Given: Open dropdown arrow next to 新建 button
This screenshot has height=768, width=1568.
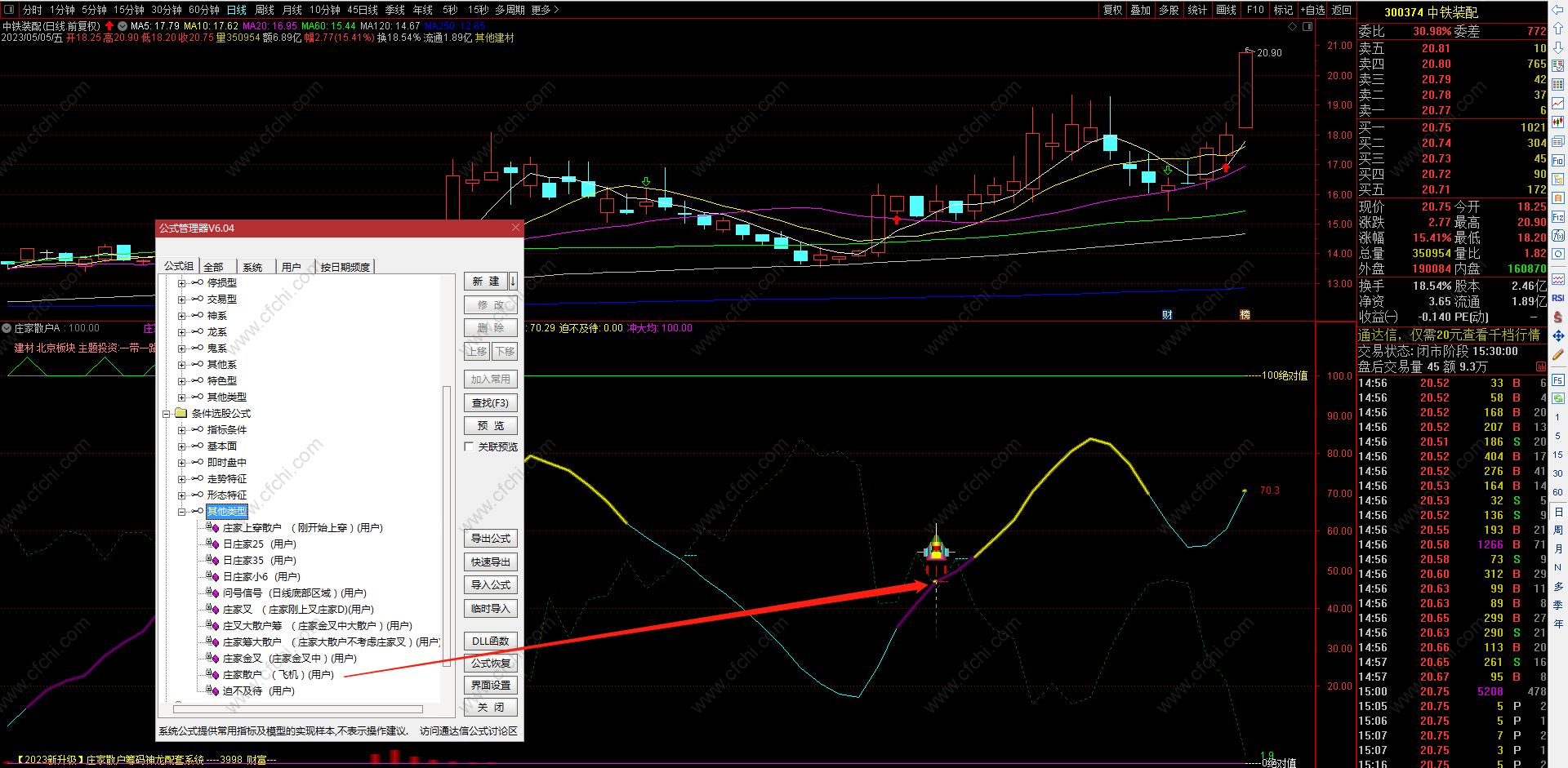Looking at the screenshot, I should 513,281.
